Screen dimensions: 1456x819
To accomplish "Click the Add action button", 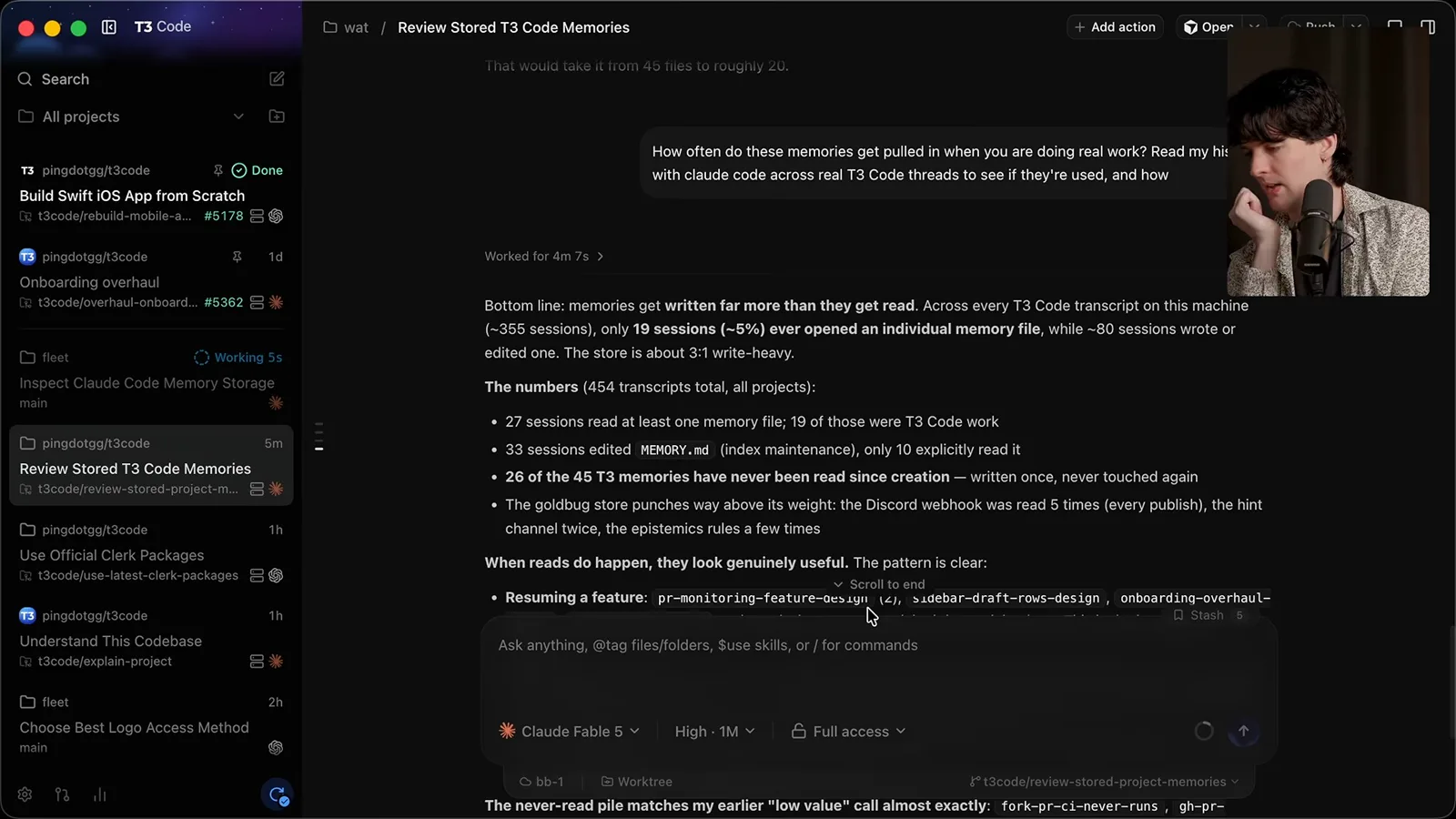I will [x=1115, y=27].
